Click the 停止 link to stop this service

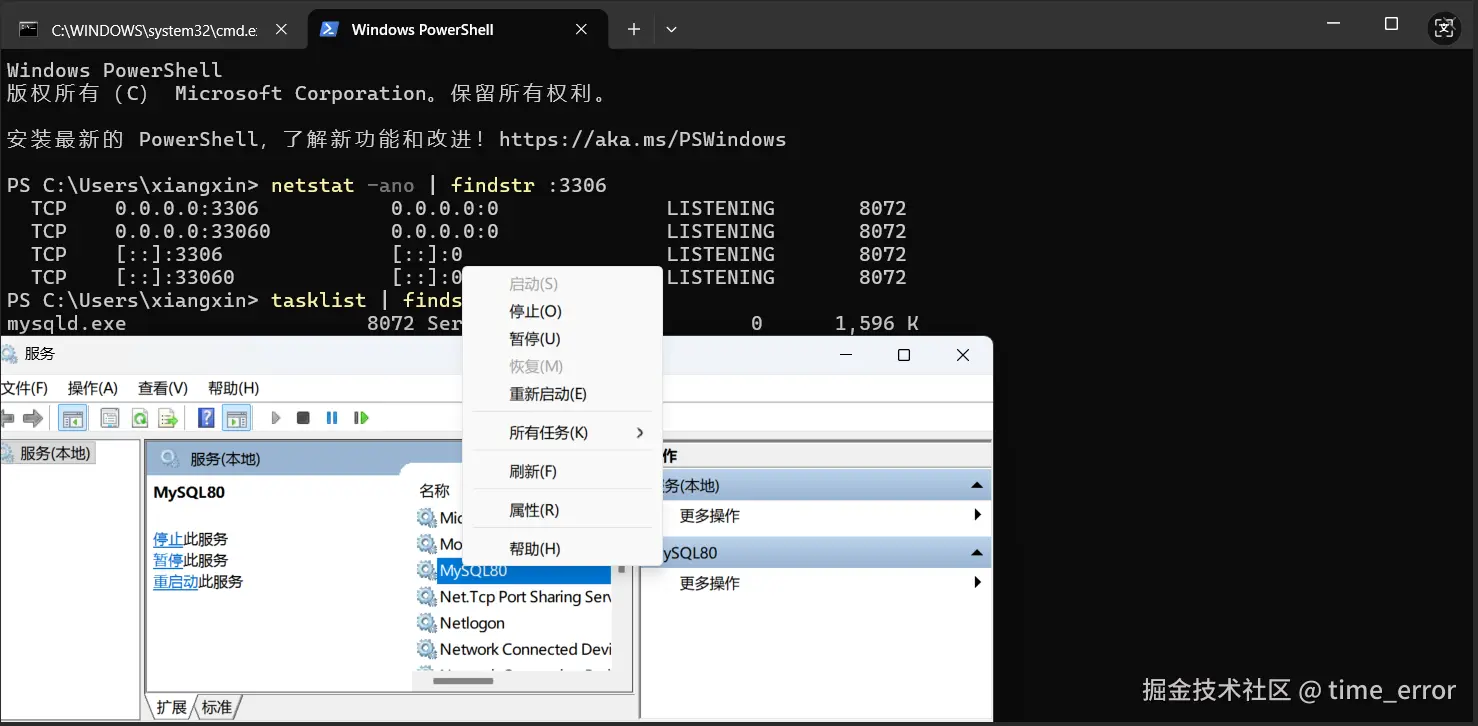[x=168, y=539]
